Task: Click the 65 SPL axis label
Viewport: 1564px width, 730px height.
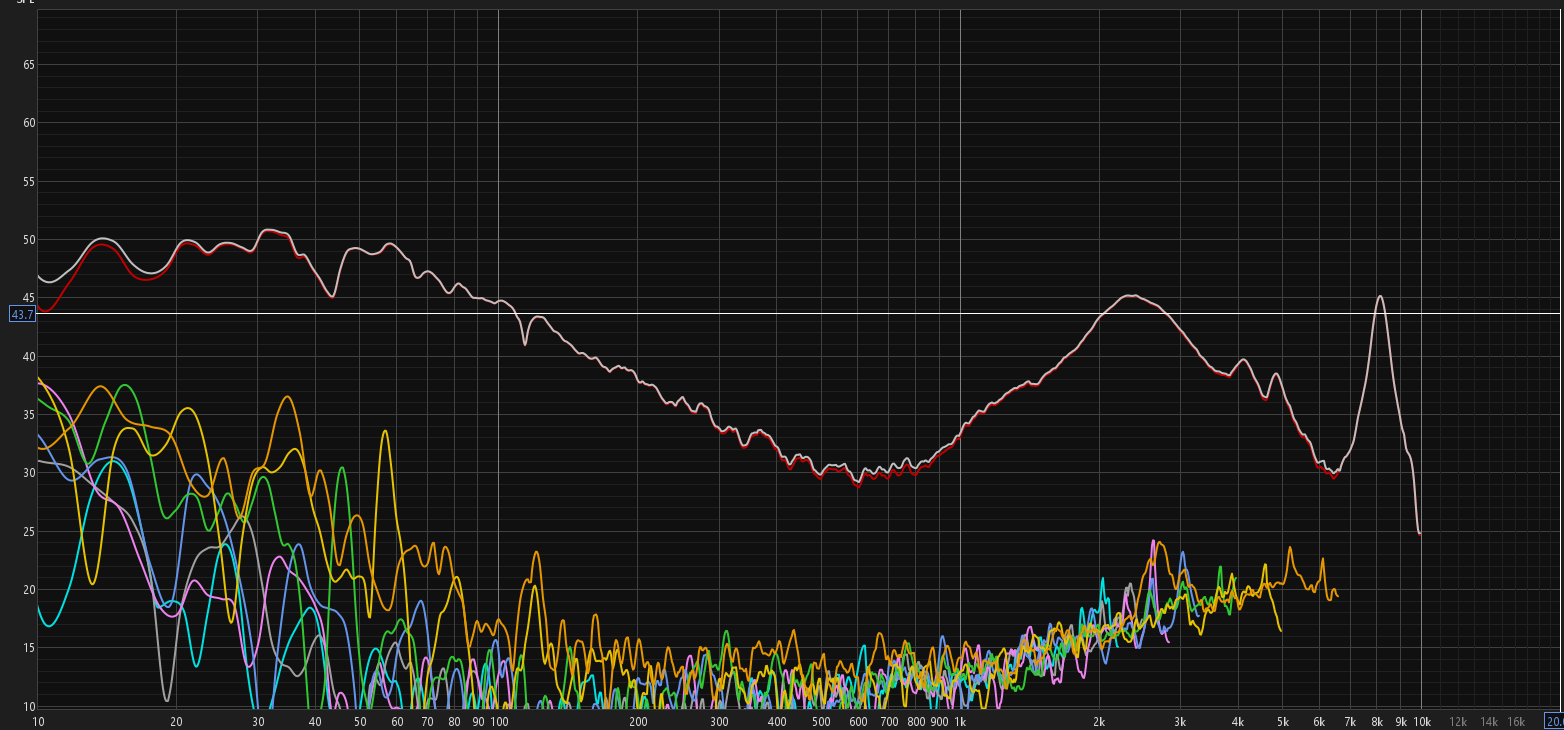Action: click(29, 65)
